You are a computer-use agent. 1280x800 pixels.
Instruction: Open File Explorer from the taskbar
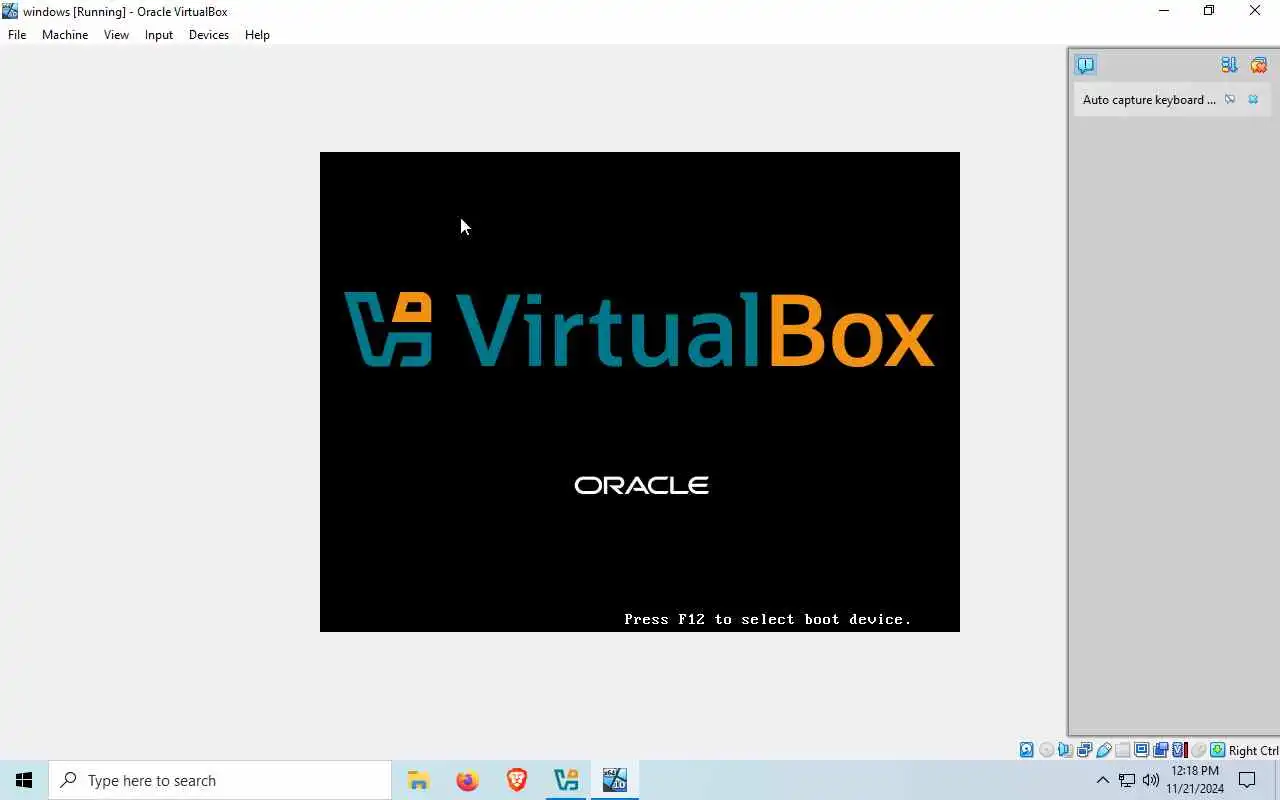pos(418,780)
